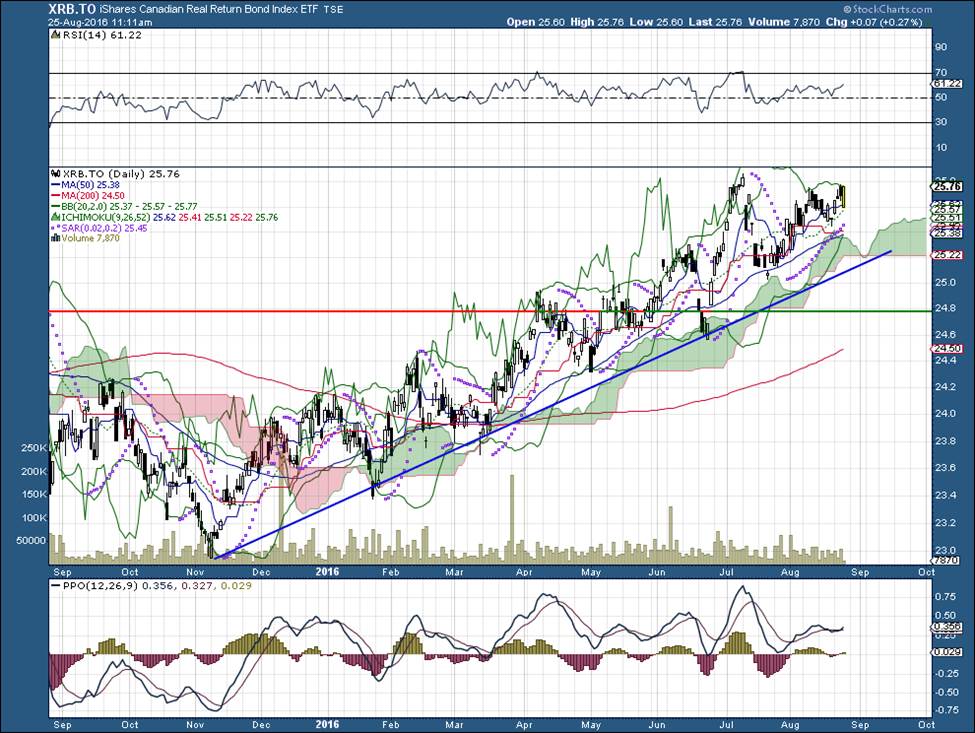Image resolution: width=975 pixels, height=733 pixels.
Task: Click the TSE exchange label
Action: 333,10
